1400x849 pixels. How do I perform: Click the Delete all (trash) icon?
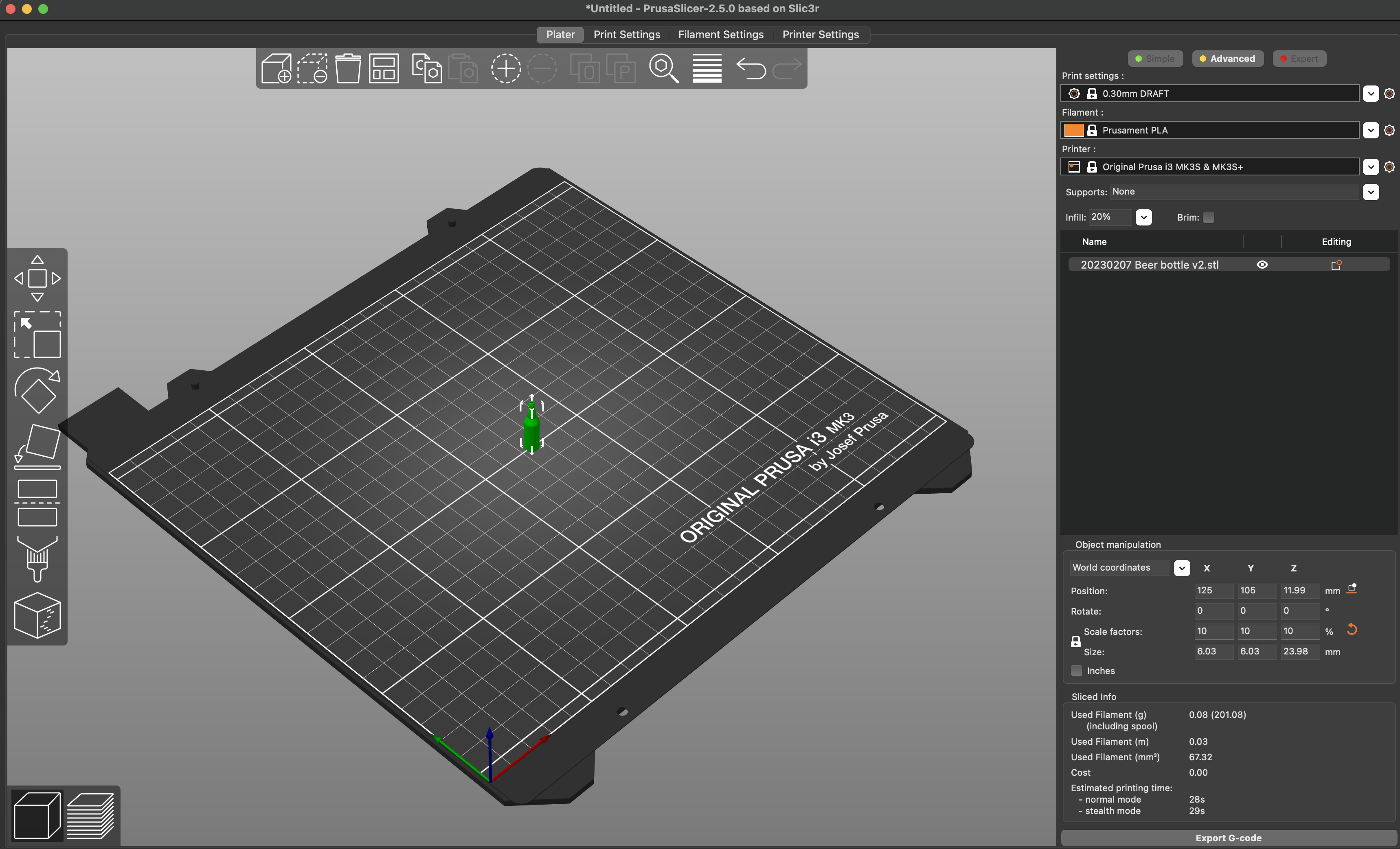pos(348,69)
